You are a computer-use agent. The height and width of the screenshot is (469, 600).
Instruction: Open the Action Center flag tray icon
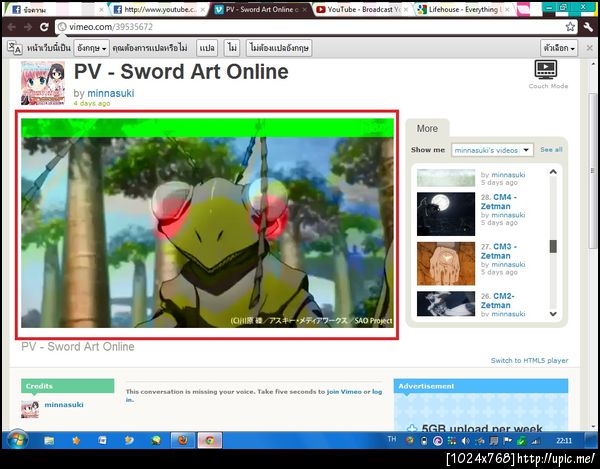click(507, 441)
